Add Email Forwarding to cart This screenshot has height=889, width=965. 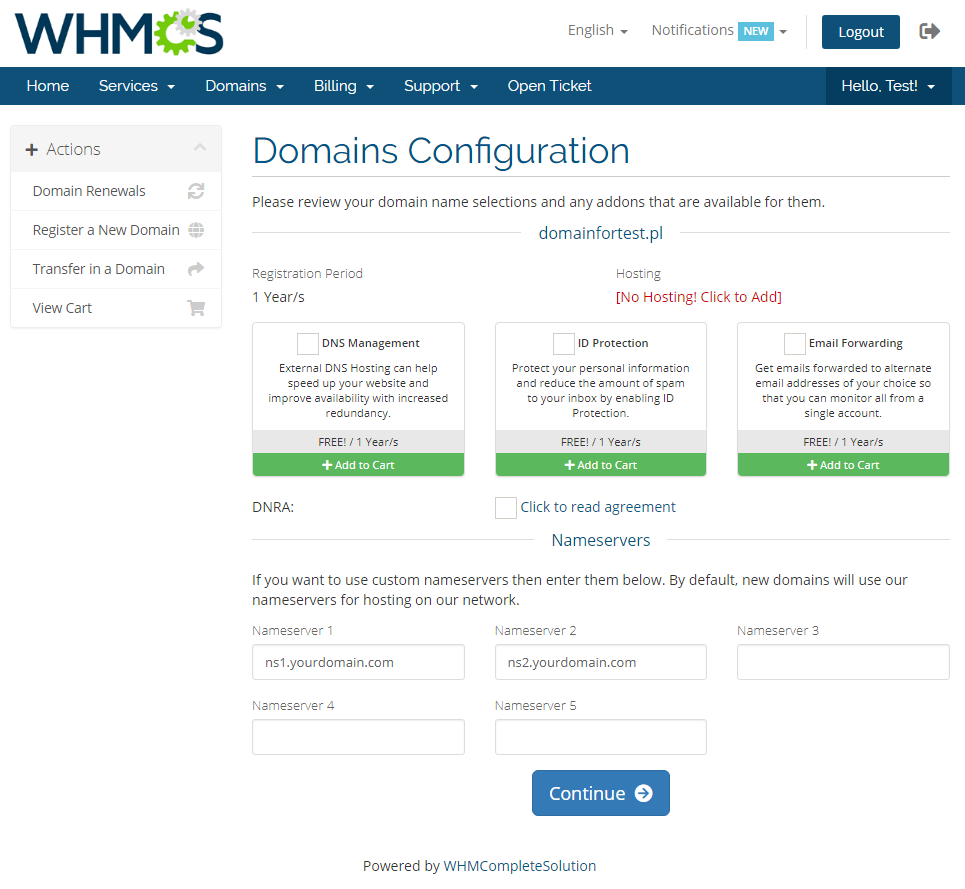pyautogui.click(x=843, y=465)
